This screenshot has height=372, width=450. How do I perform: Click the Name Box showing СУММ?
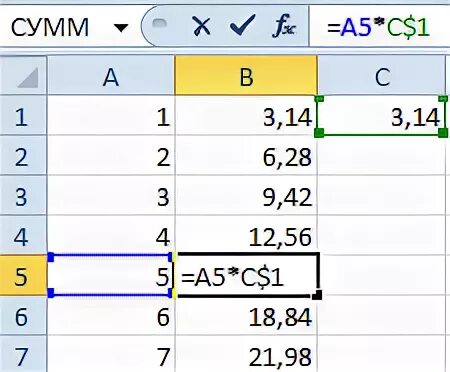(x=50, y=27)
